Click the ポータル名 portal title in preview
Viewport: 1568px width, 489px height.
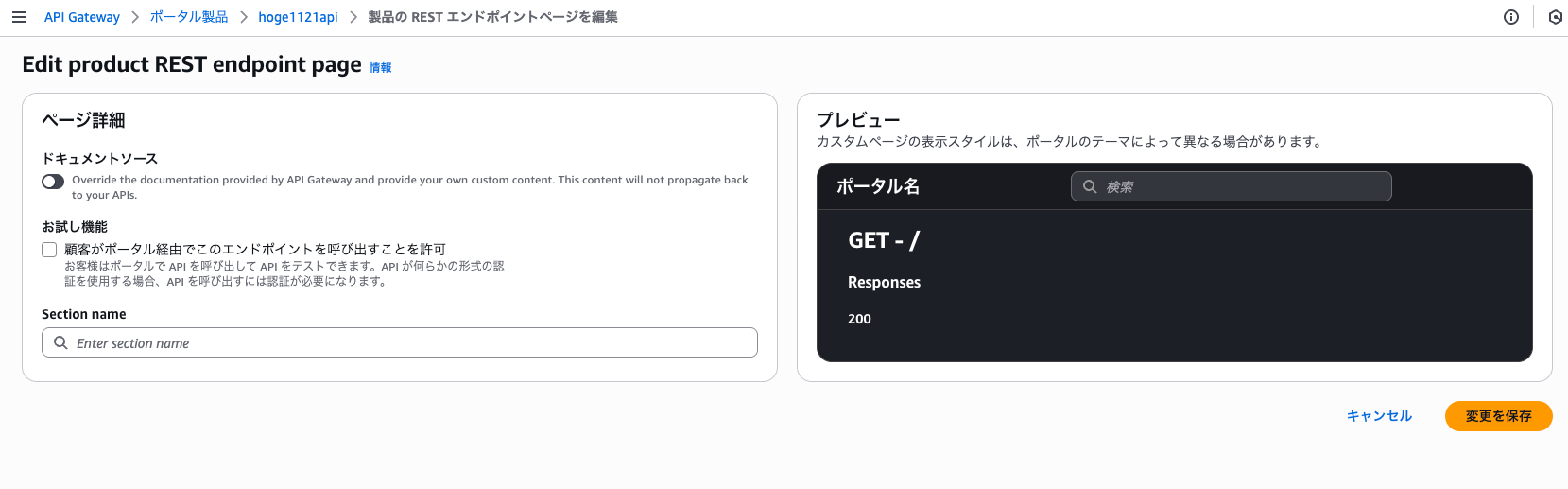(x=878, y=186)
